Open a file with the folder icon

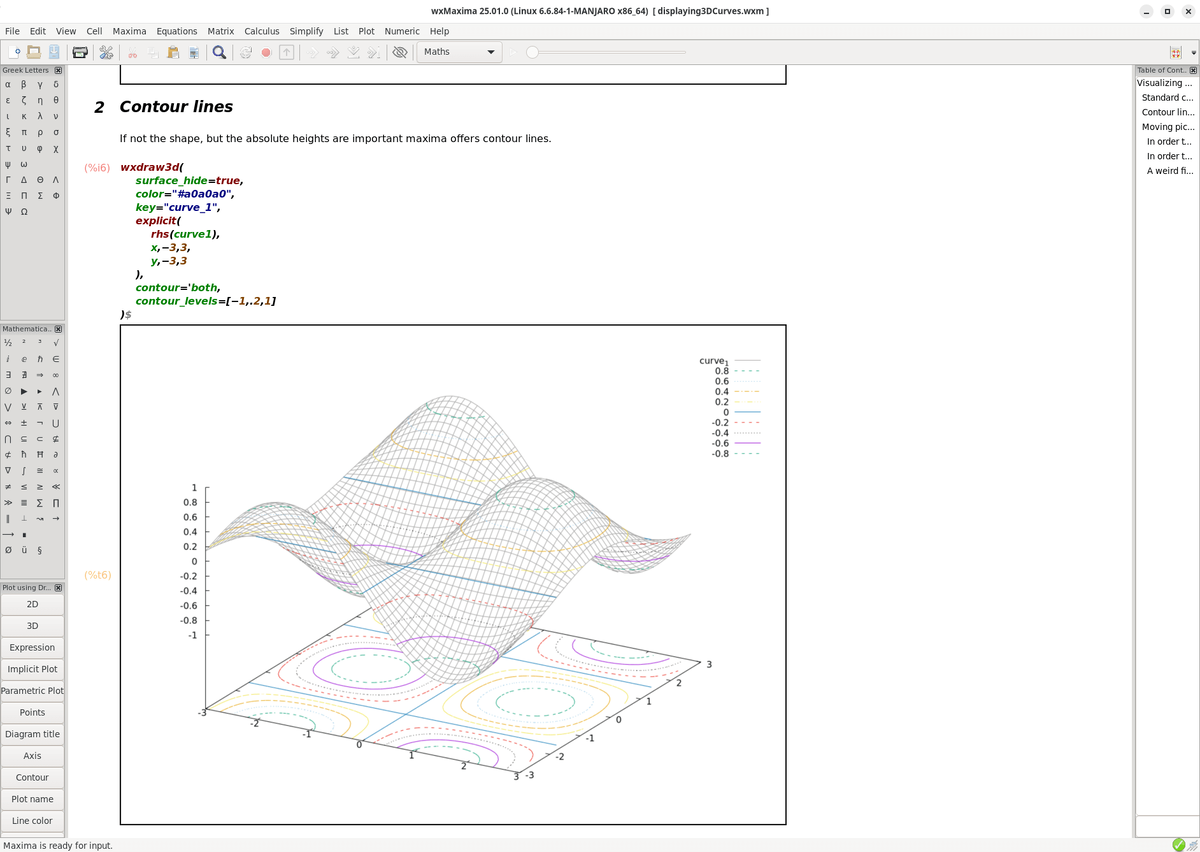click(x=34, y=52)
